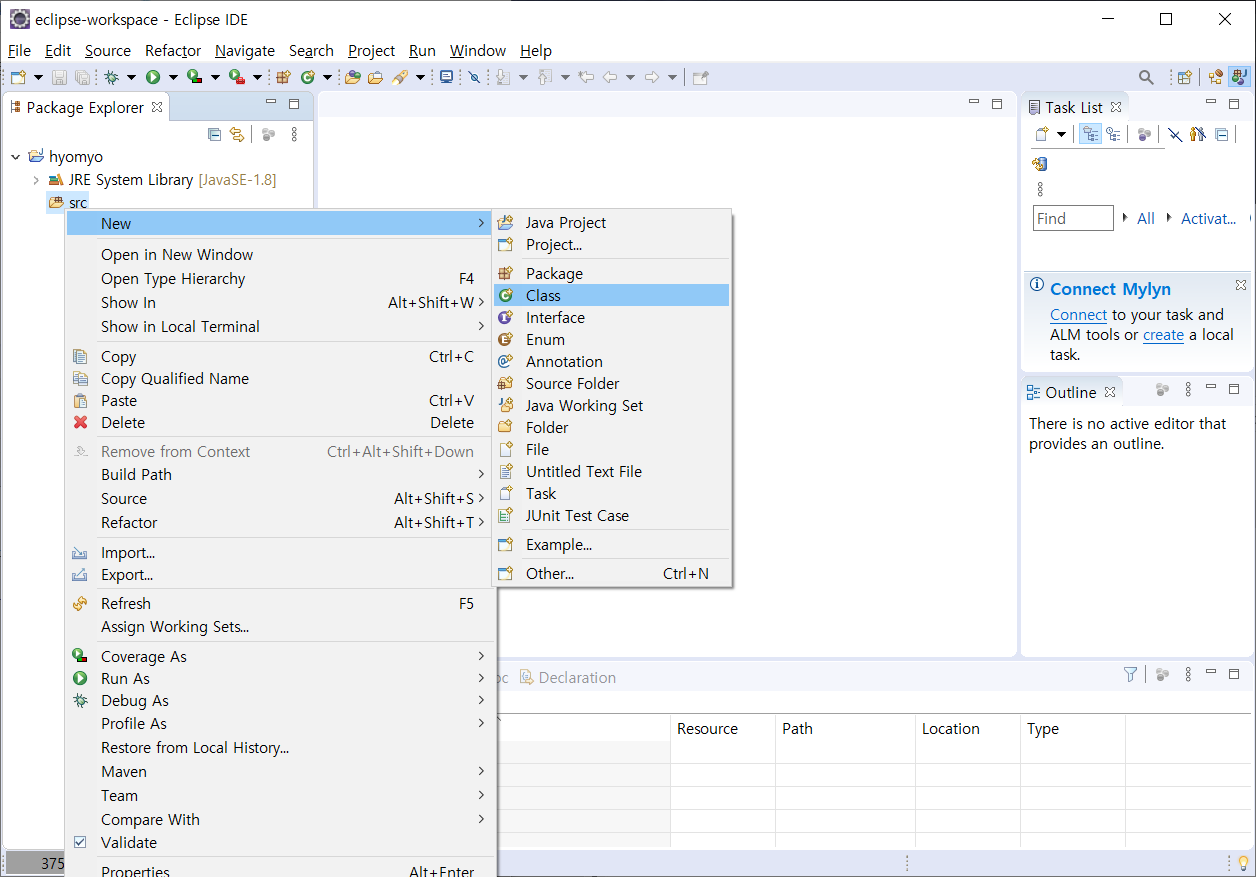The height and width of the screenshot is (877, 1256).
Task: Open the dropdown arrow beside Run icon
Action: click(x=173, y=77)
